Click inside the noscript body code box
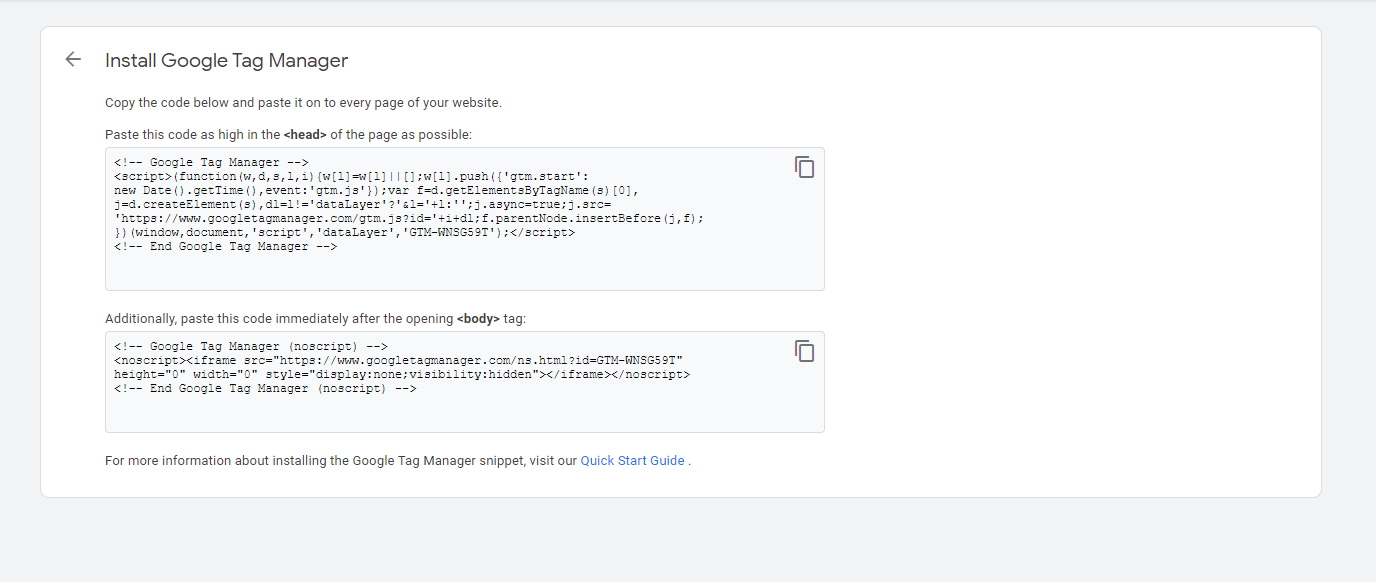The image size is (1376, 582). pos(465,382)
